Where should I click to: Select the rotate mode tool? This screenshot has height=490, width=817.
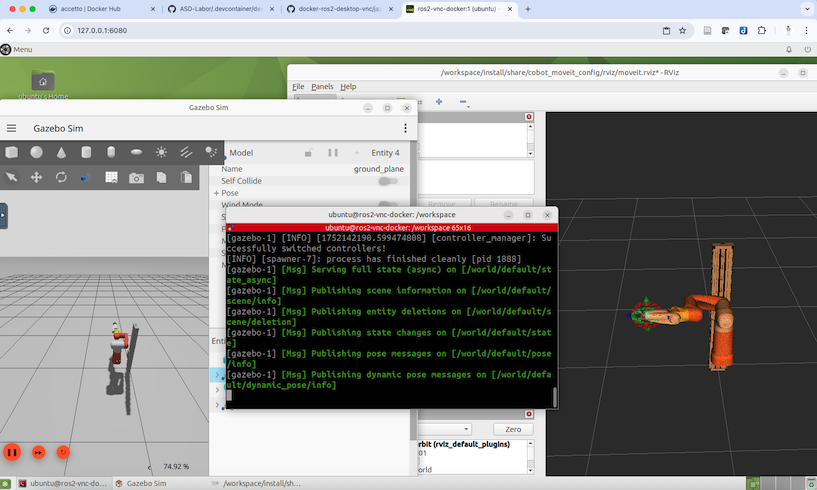click(x=61, y=177)
